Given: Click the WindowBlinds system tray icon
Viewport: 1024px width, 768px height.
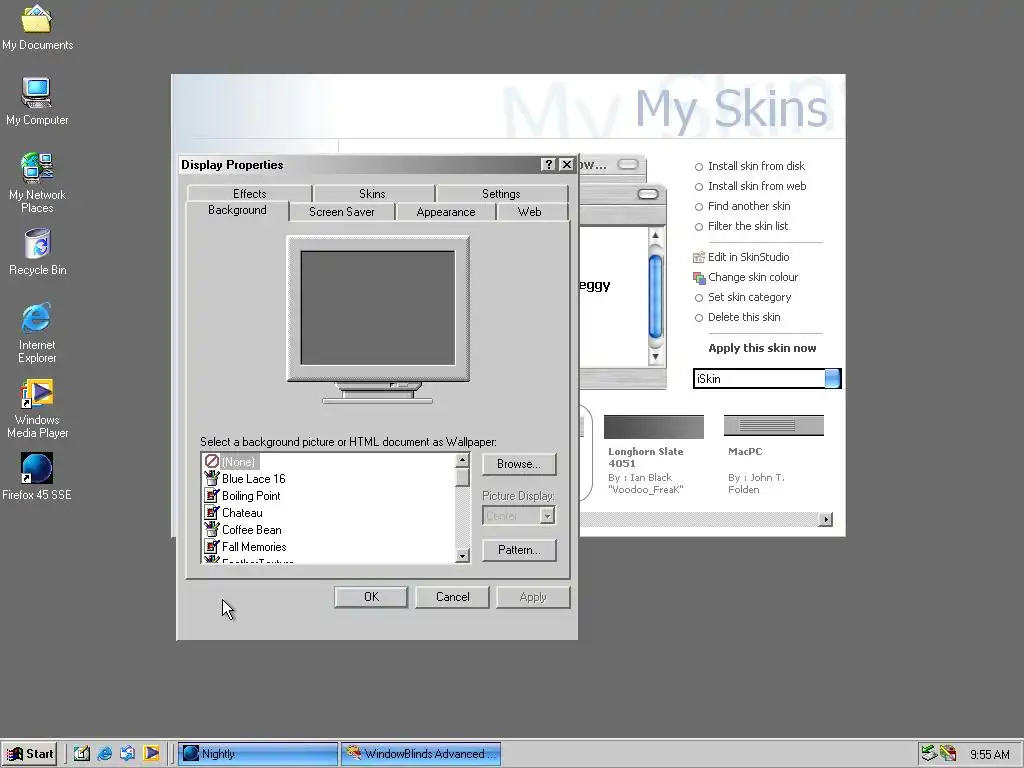Looking at the screenshot, I should coord(948,753).
